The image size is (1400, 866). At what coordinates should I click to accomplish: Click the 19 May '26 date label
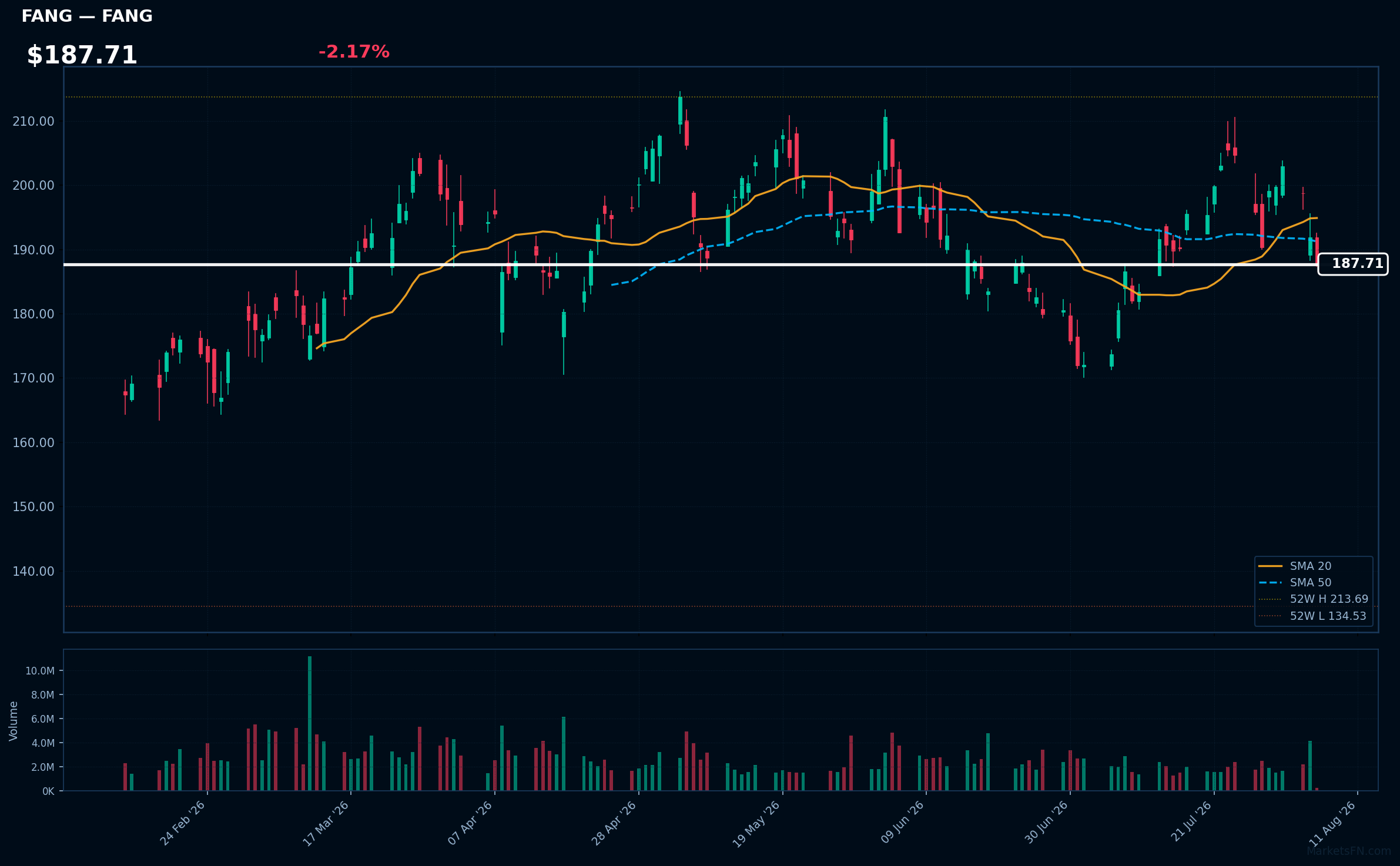pyautogui.click(x=756, y=824)
